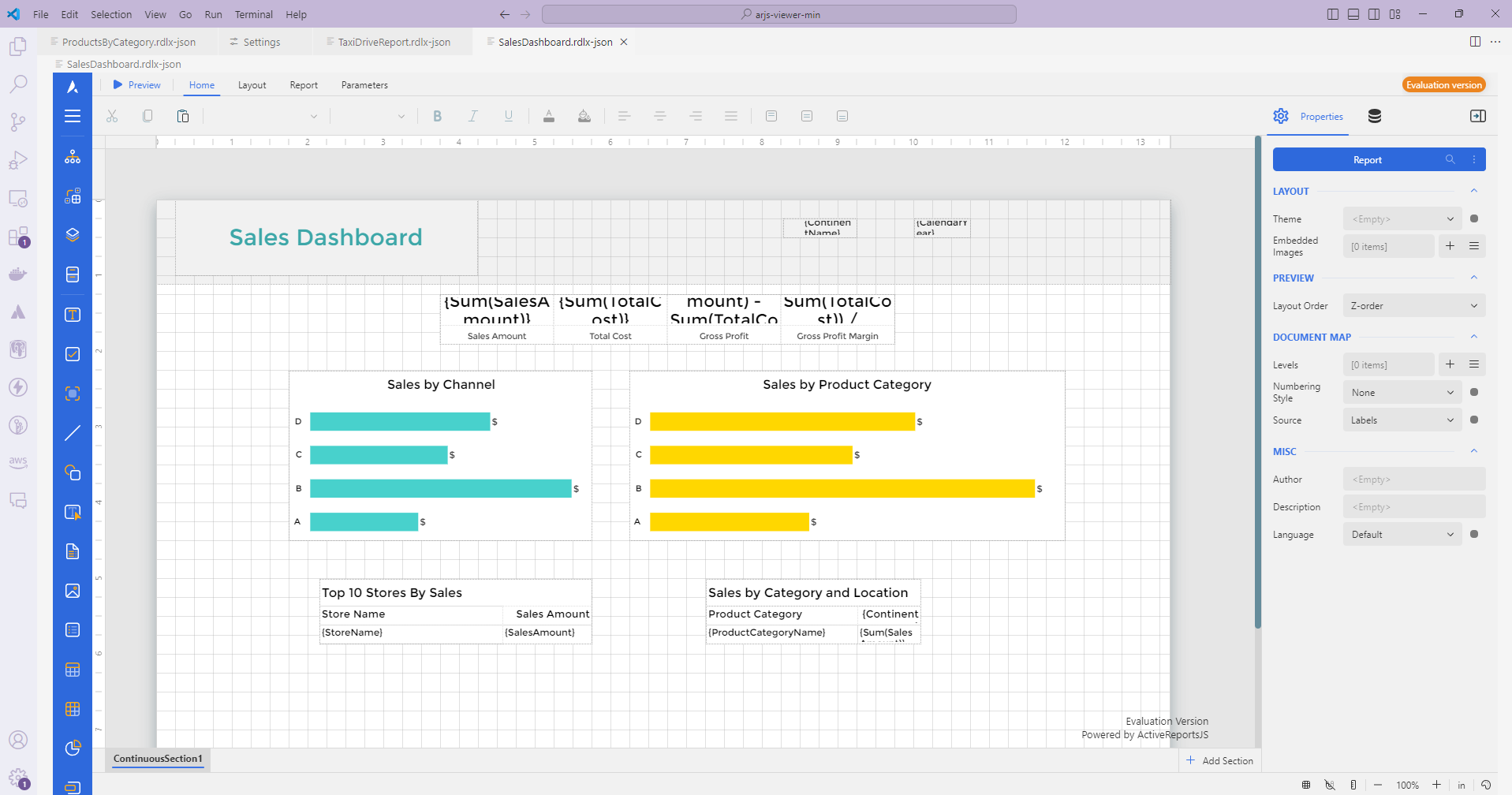Switch to the Parameters ribbon tab
Viewport: 1512px width, 795px height.
[x=364, y=85]
